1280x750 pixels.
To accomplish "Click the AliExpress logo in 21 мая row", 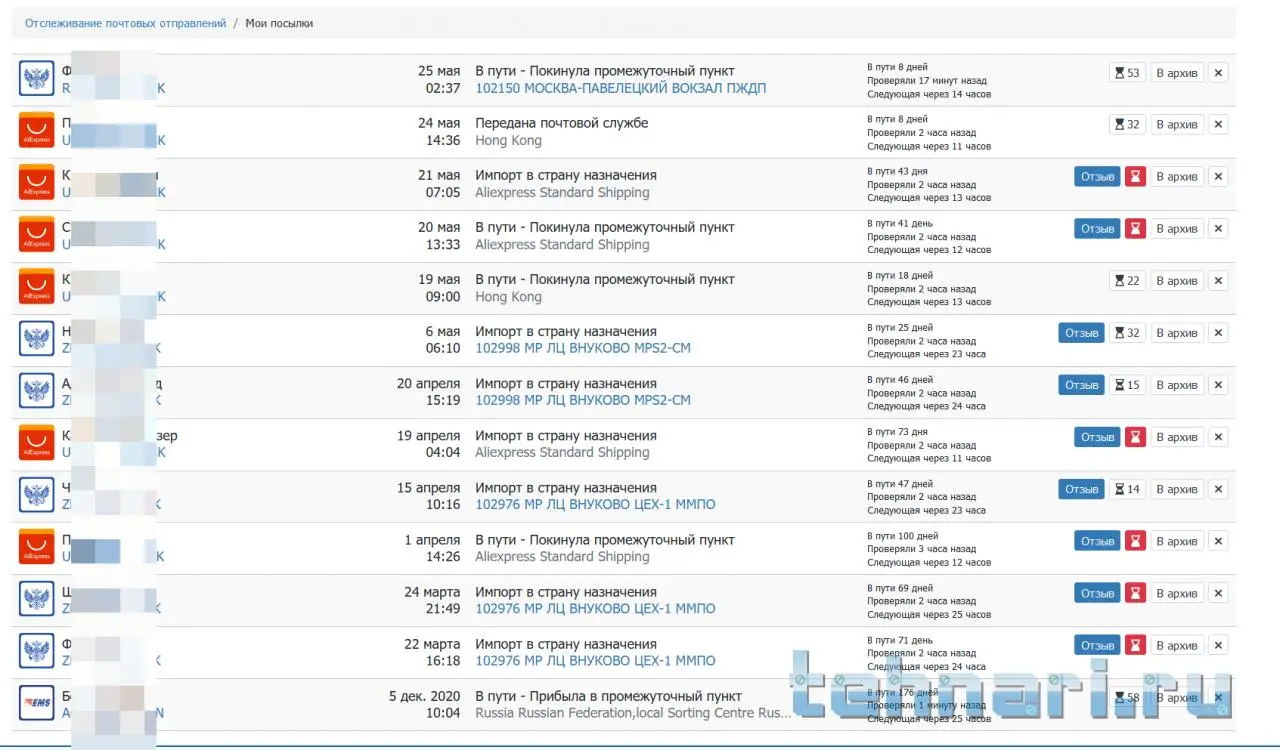I will tap(37, 183).
